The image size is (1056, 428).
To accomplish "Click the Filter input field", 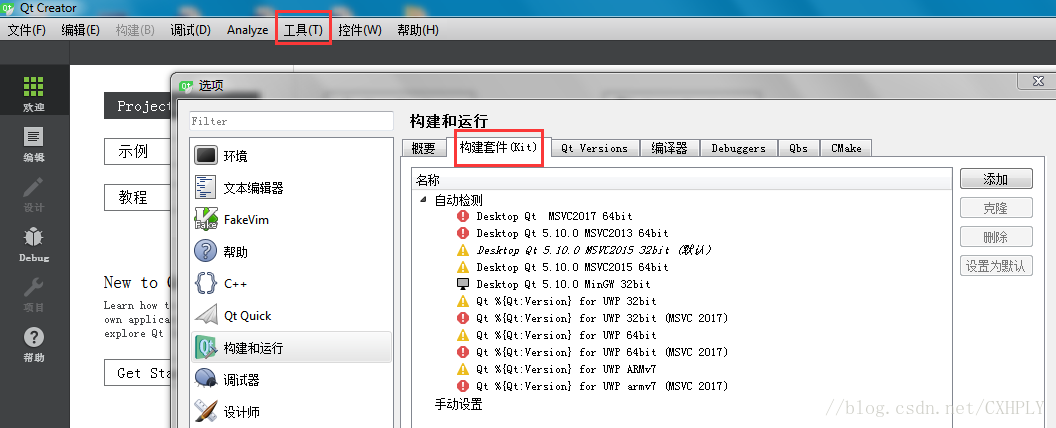I will point(291,121).
